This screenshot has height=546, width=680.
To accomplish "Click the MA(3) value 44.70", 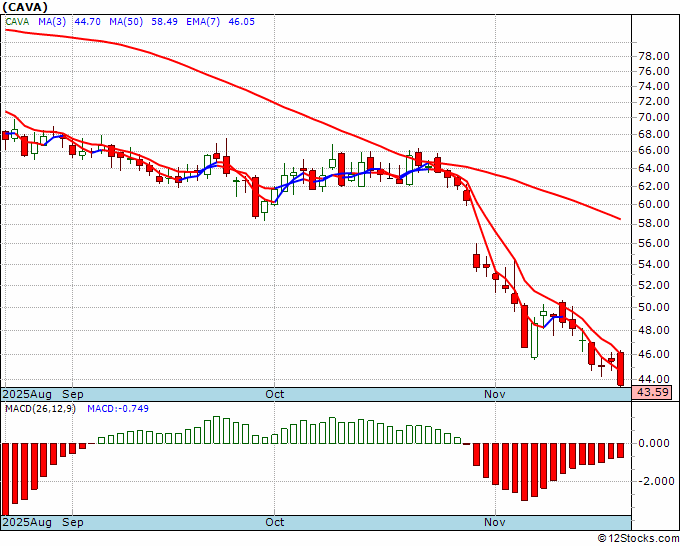I will (88, 22).
